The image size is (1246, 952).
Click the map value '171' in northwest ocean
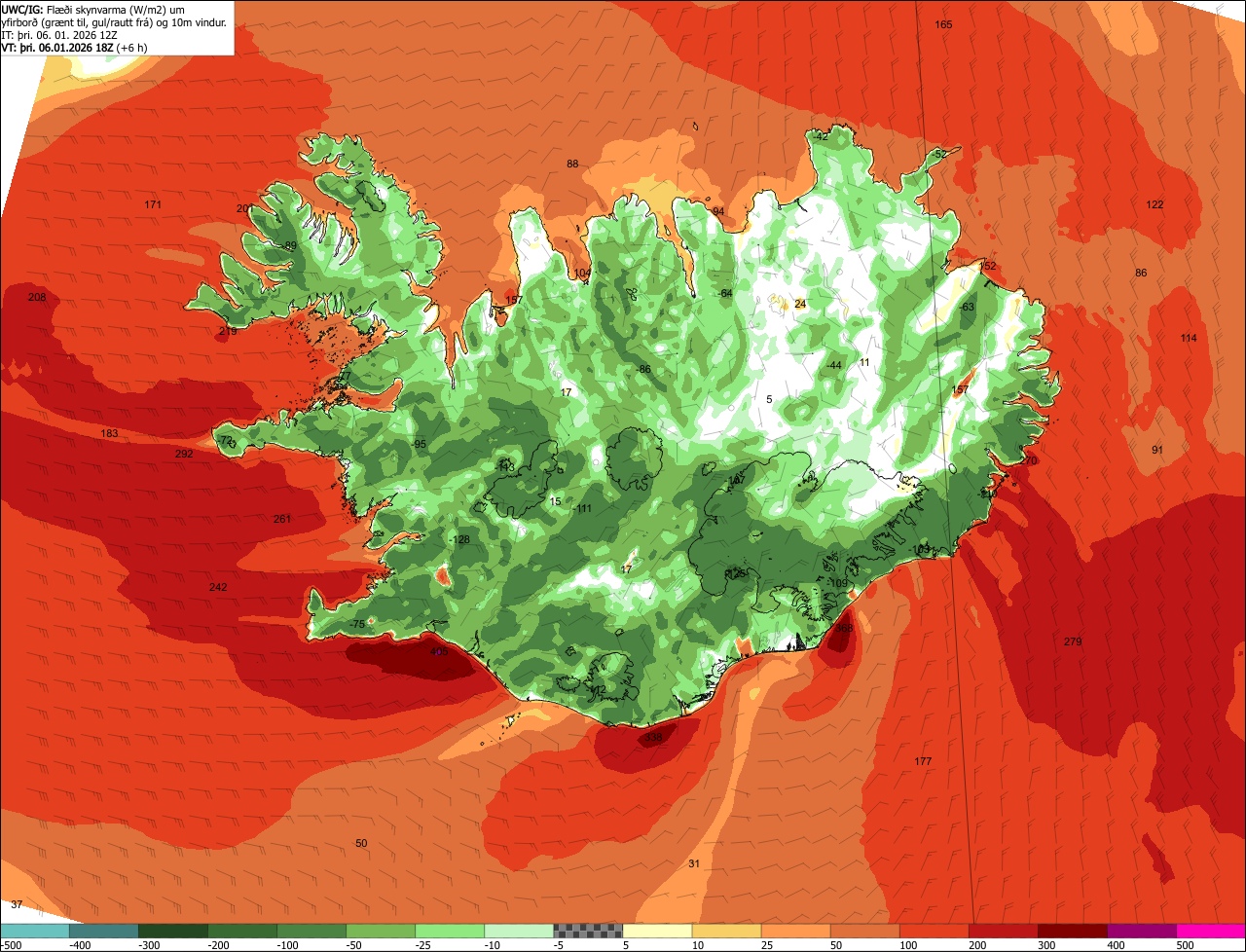[153, 204]
